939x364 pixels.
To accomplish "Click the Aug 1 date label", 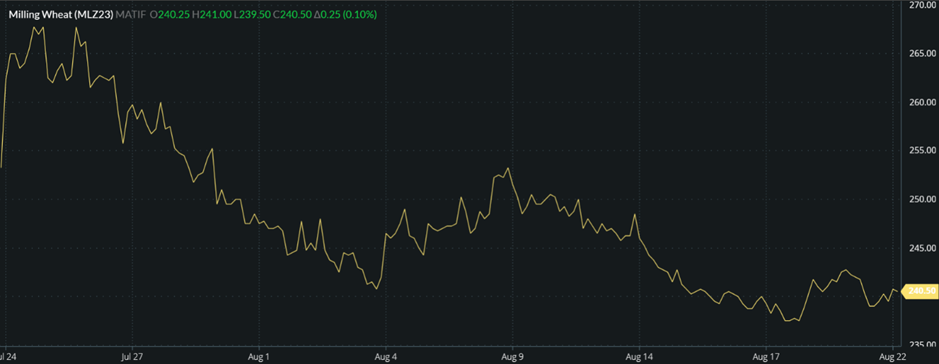I will tap(259, 357).
